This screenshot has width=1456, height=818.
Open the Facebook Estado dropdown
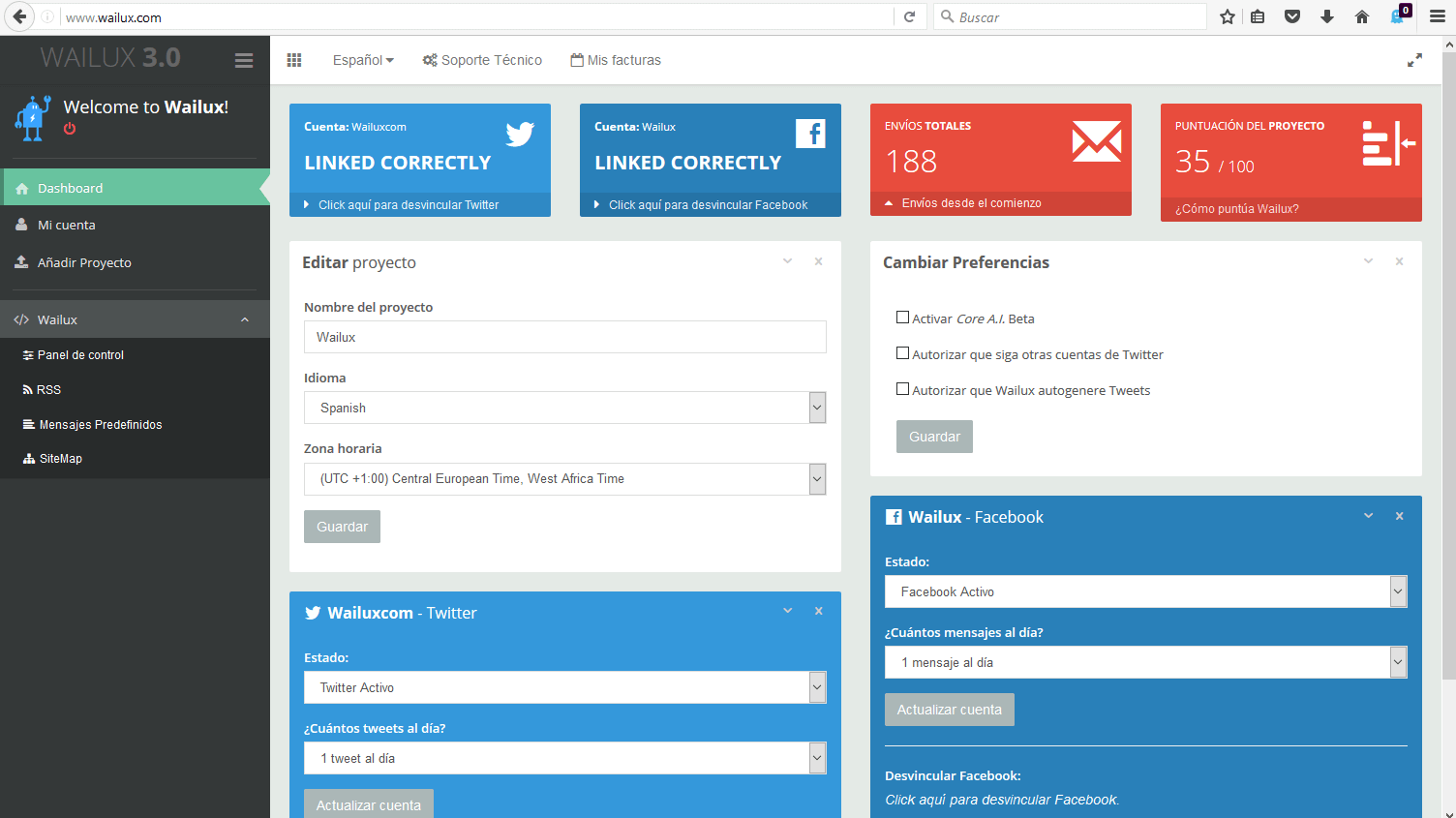click(x=1146, y=591)
